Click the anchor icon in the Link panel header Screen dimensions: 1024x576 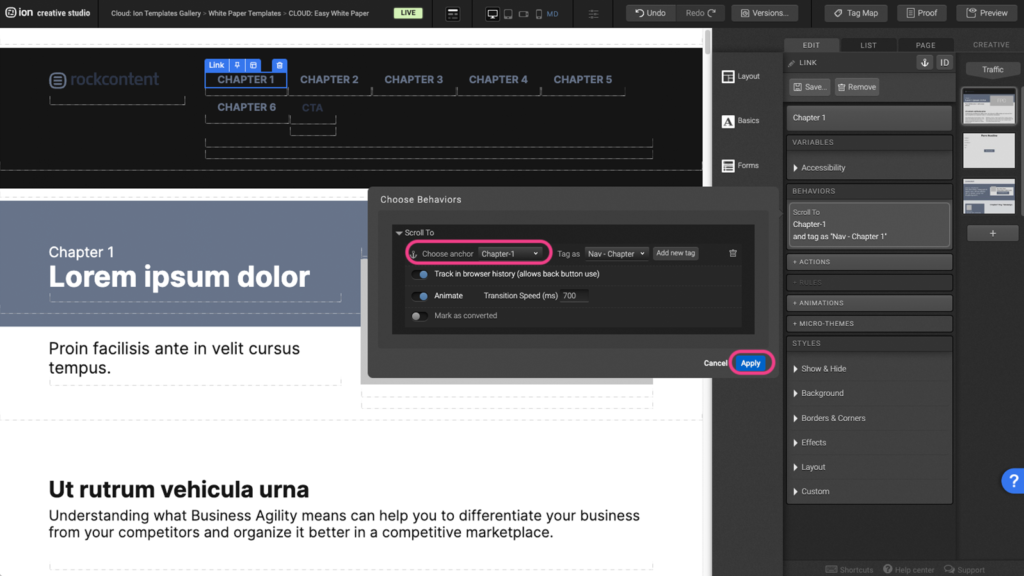[x=924, y=63]
